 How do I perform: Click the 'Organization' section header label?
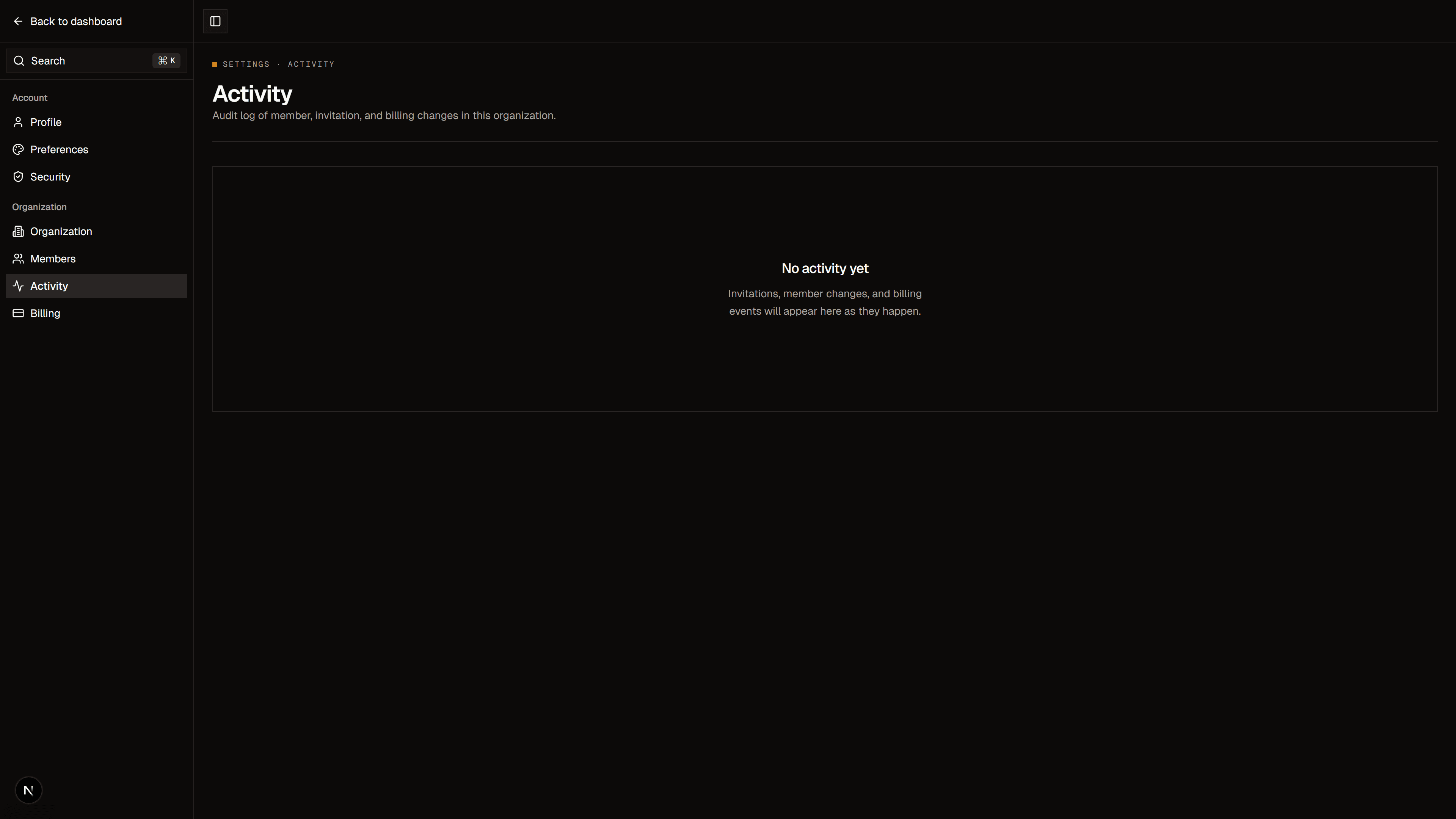click(x=39, y=207)
